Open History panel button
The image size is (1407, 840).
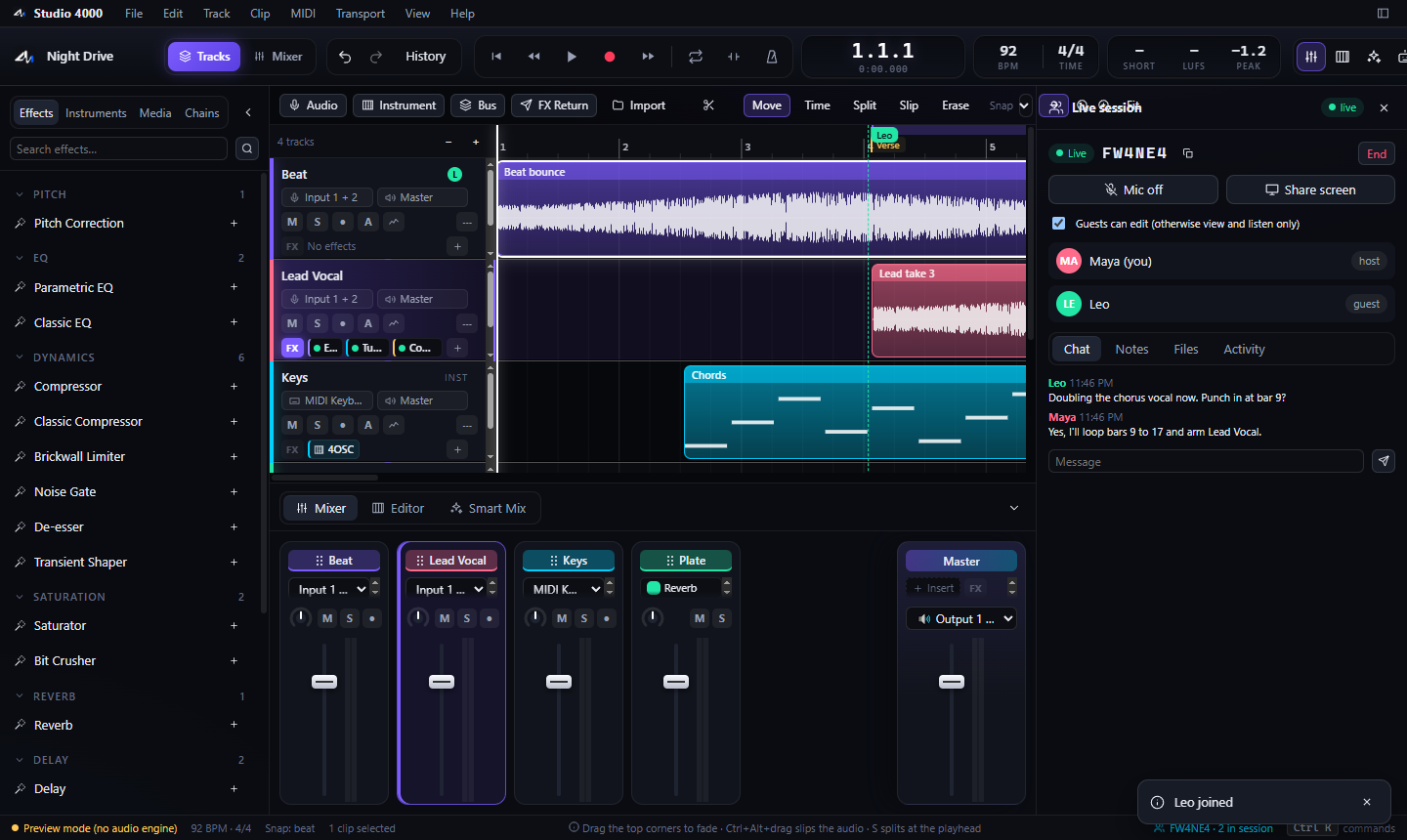pos(425,57)
